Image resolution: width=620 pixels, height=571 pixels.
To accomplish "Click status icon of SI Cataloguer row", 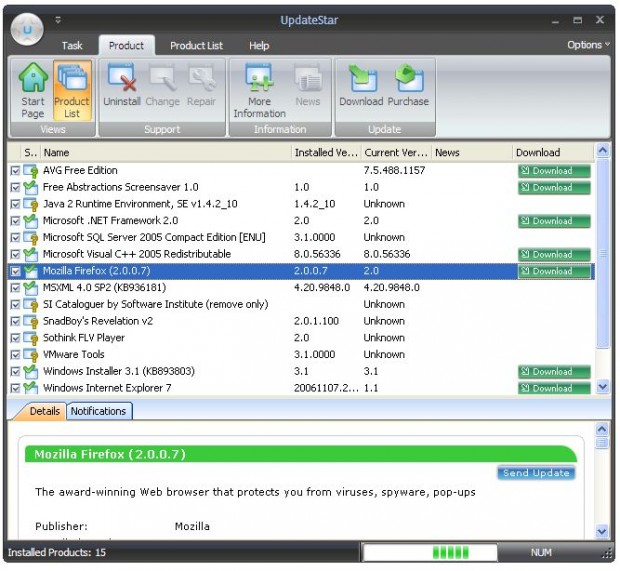I will pos(30,304).
